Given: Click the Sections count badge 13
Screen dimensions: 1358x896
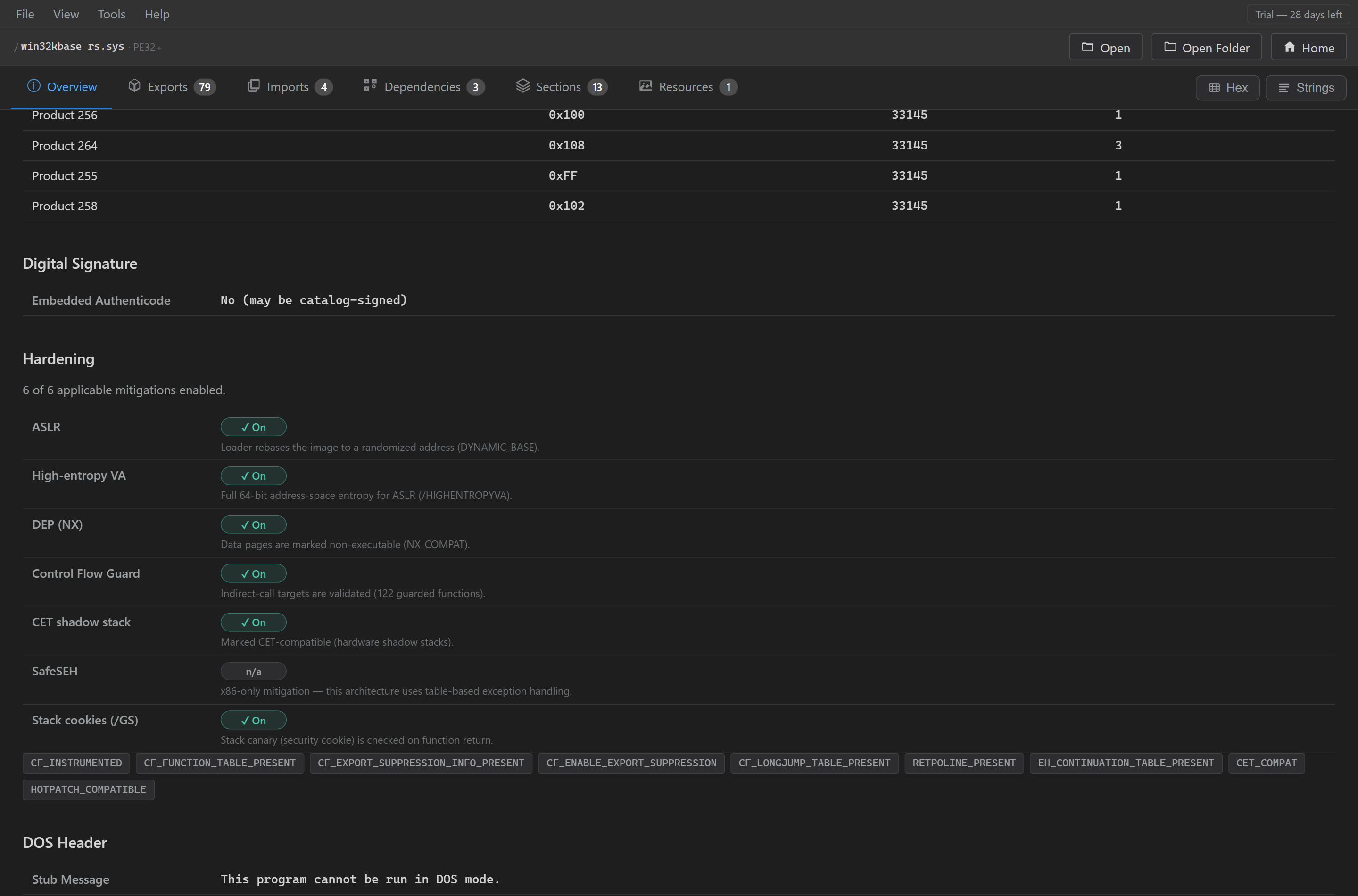Looking at the screenshot, I should (597, 87).
